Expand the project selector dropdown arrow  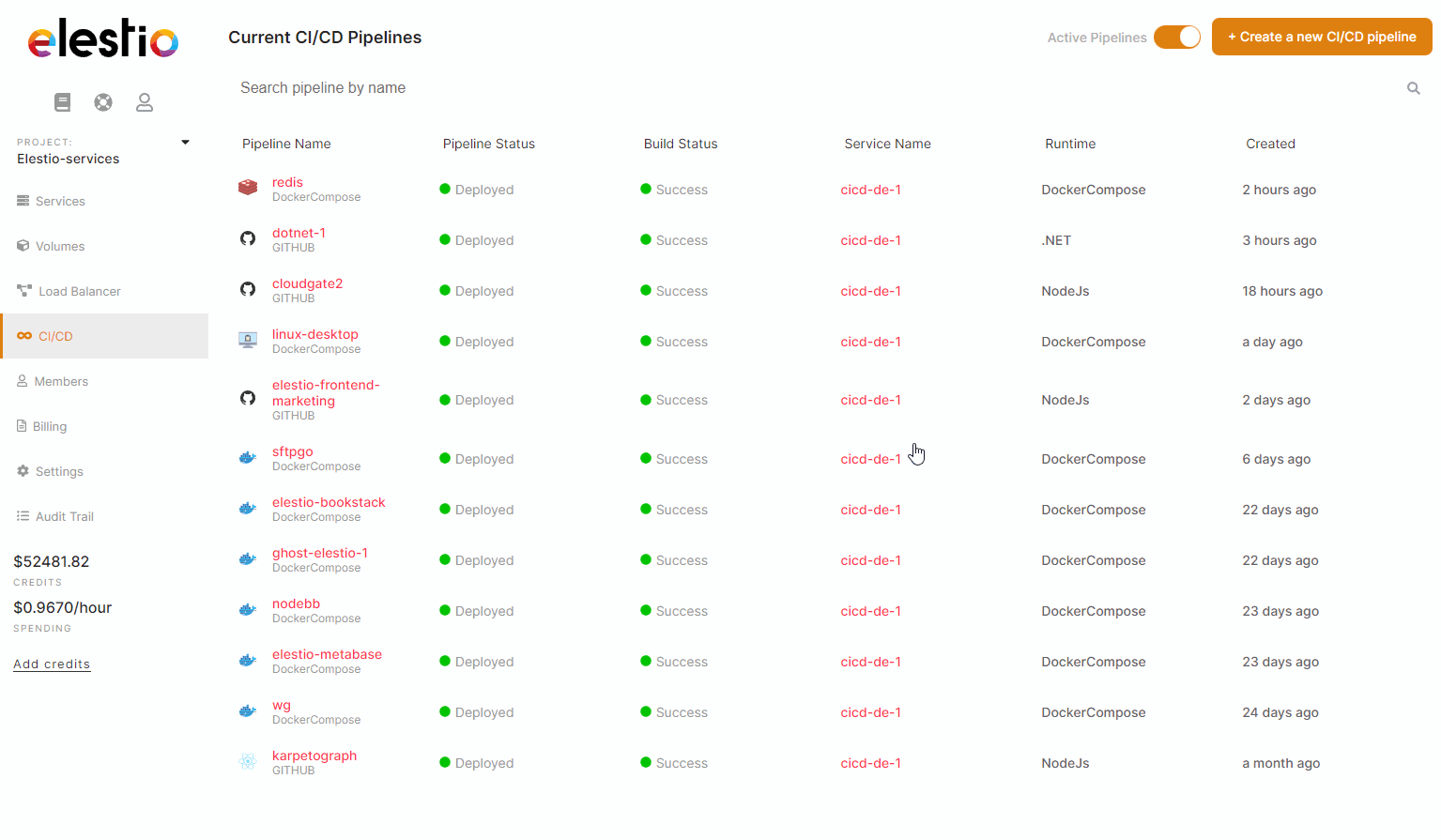coord(185,143)
